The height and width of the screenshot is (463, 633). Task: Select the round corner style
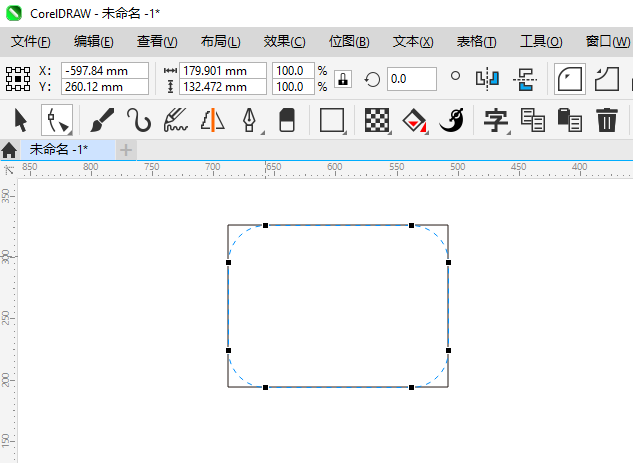pos(570,79)
